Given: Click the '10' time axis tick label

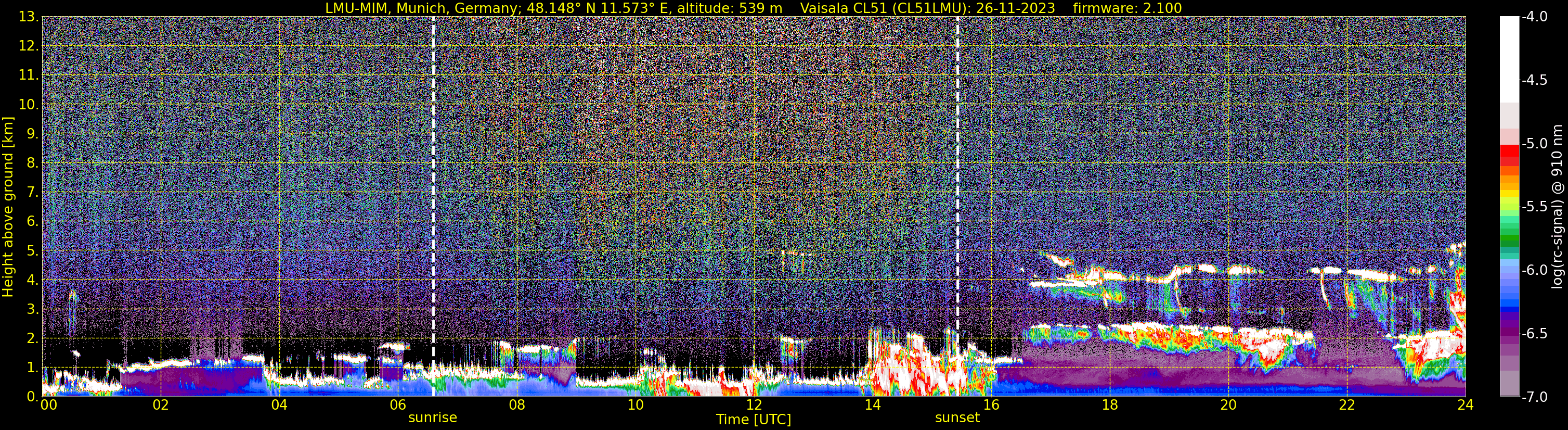Looking at the screenshot, I should pos(635,406).
